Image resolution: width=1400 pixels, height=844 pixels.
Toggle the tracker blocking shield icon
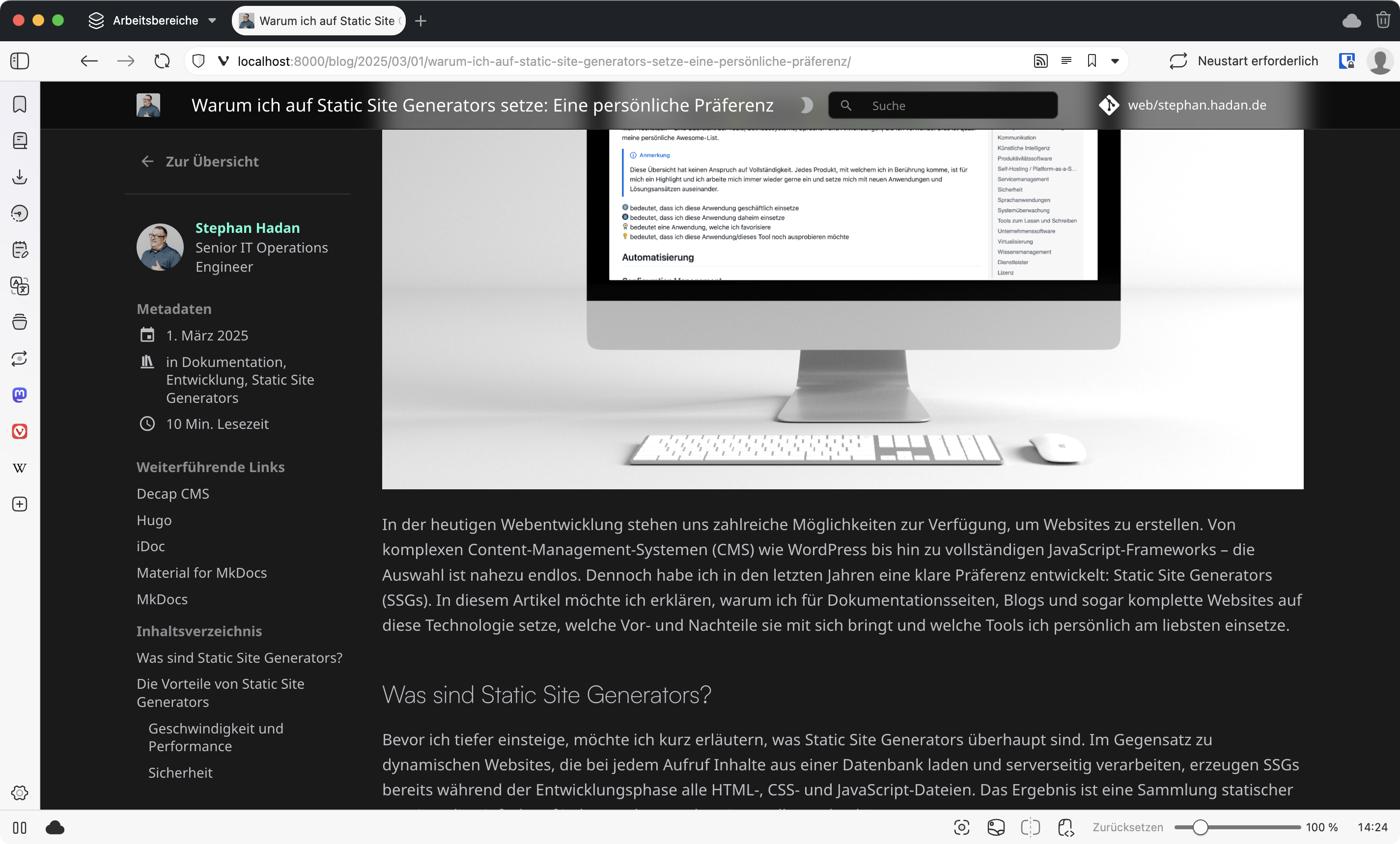(x=198, y=61)
